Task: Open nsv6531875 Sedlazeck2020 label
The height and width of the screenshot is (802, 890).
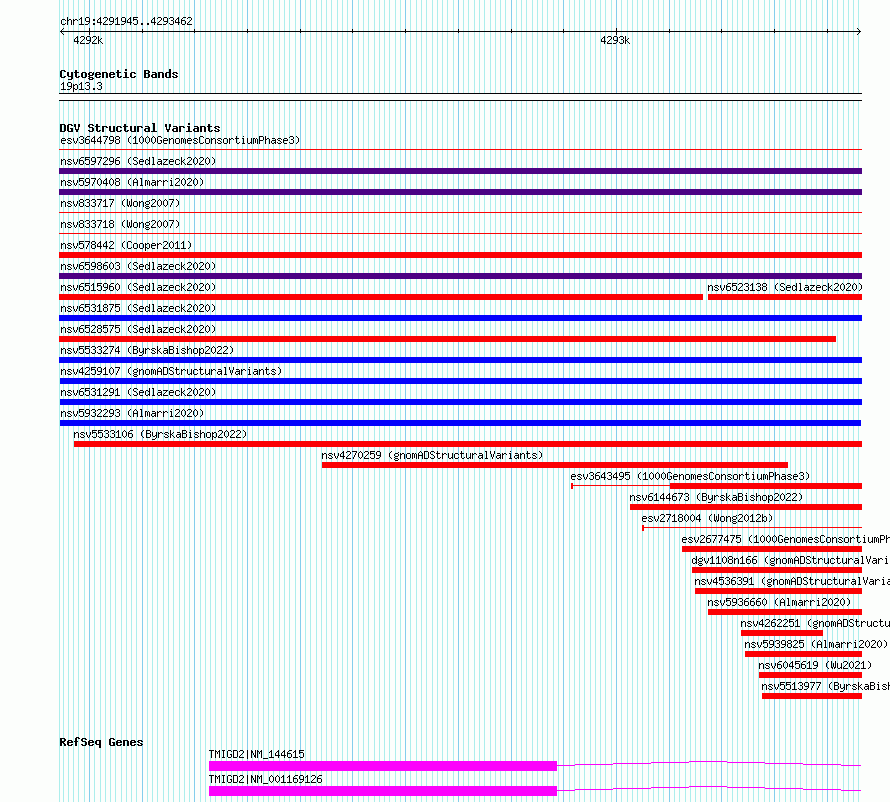Action: [138, 308]
